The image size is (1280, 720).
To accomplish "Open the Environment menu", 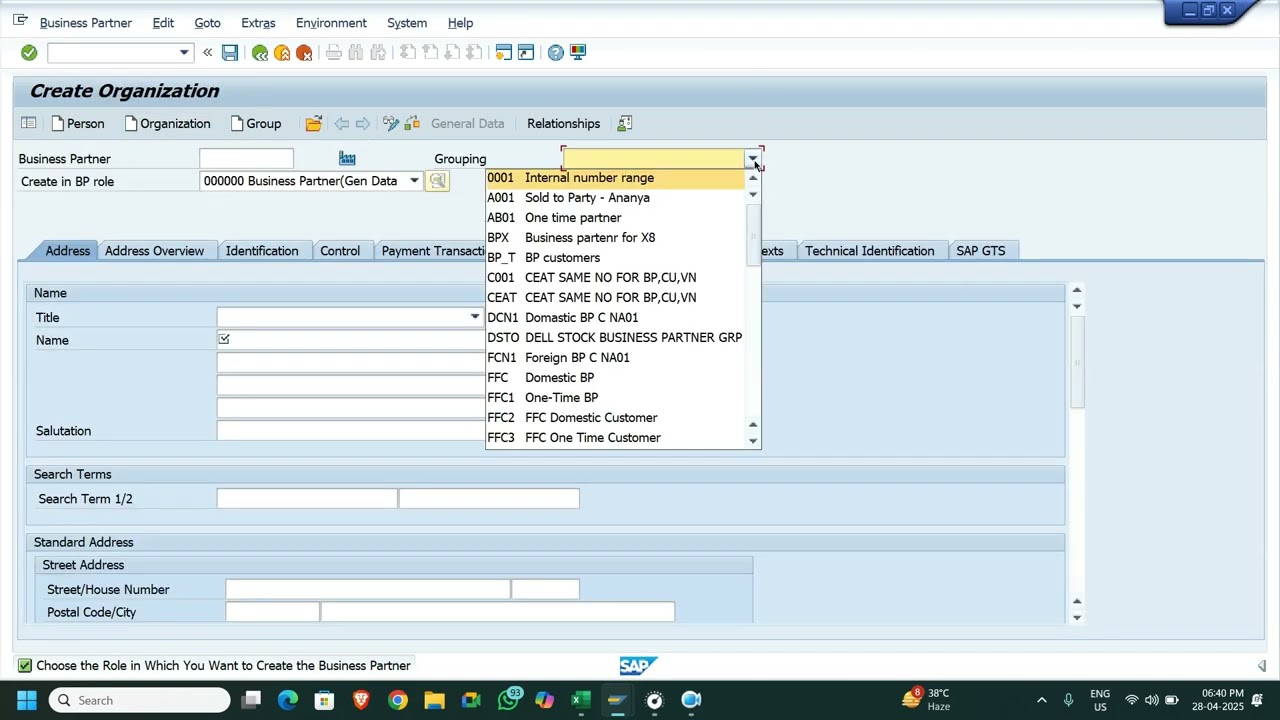I will coord(331,22).
